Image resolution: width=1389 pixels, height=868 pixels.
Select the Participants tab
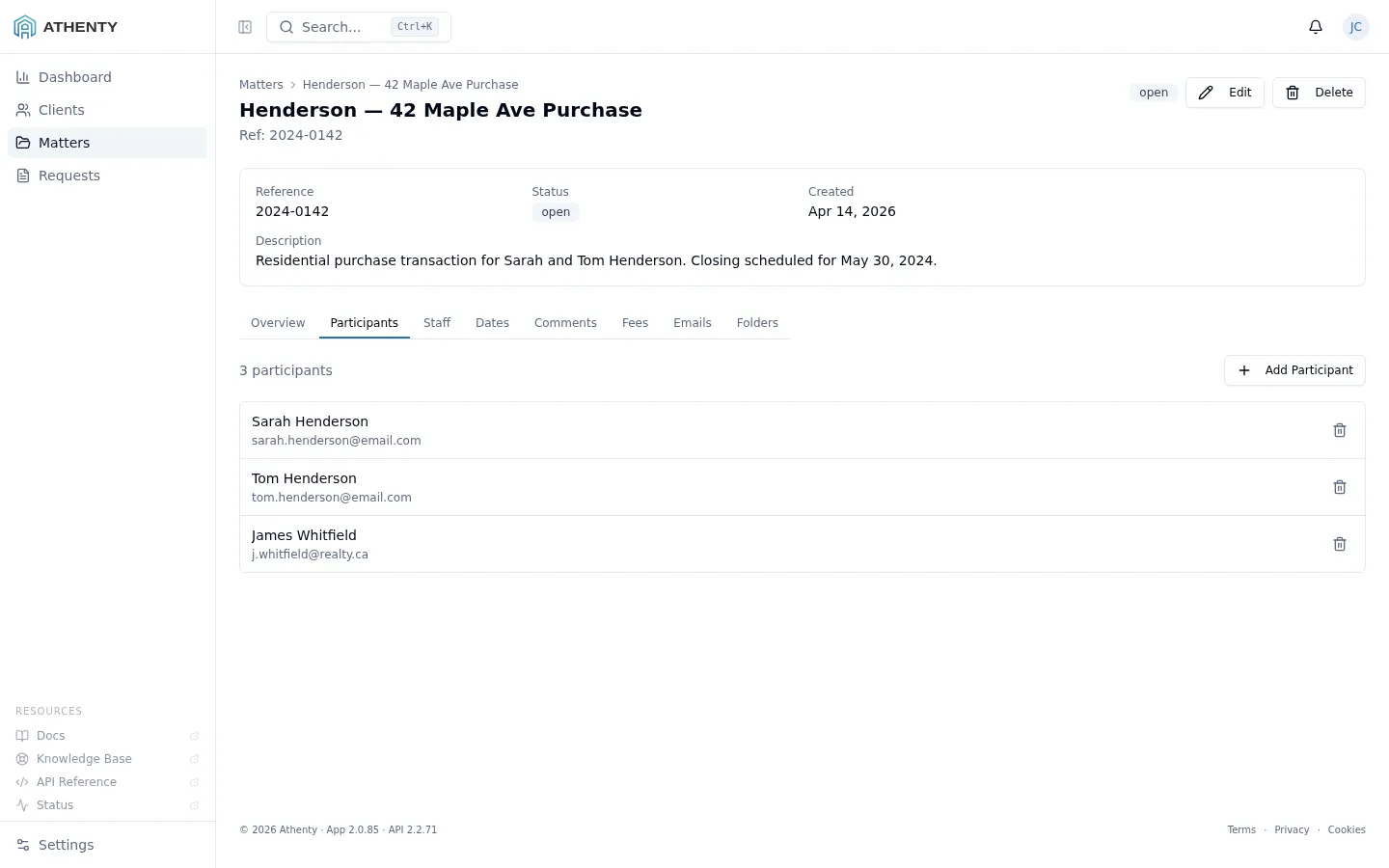pos(365,323)
